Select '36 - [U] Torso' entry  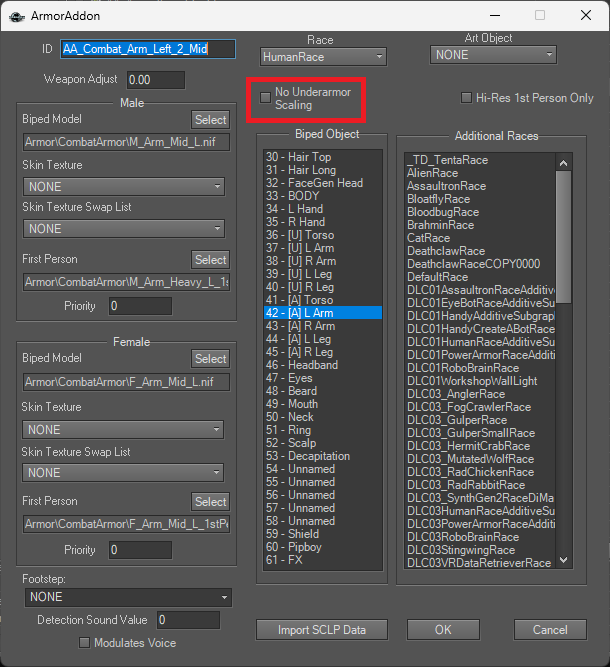[323, 235]
